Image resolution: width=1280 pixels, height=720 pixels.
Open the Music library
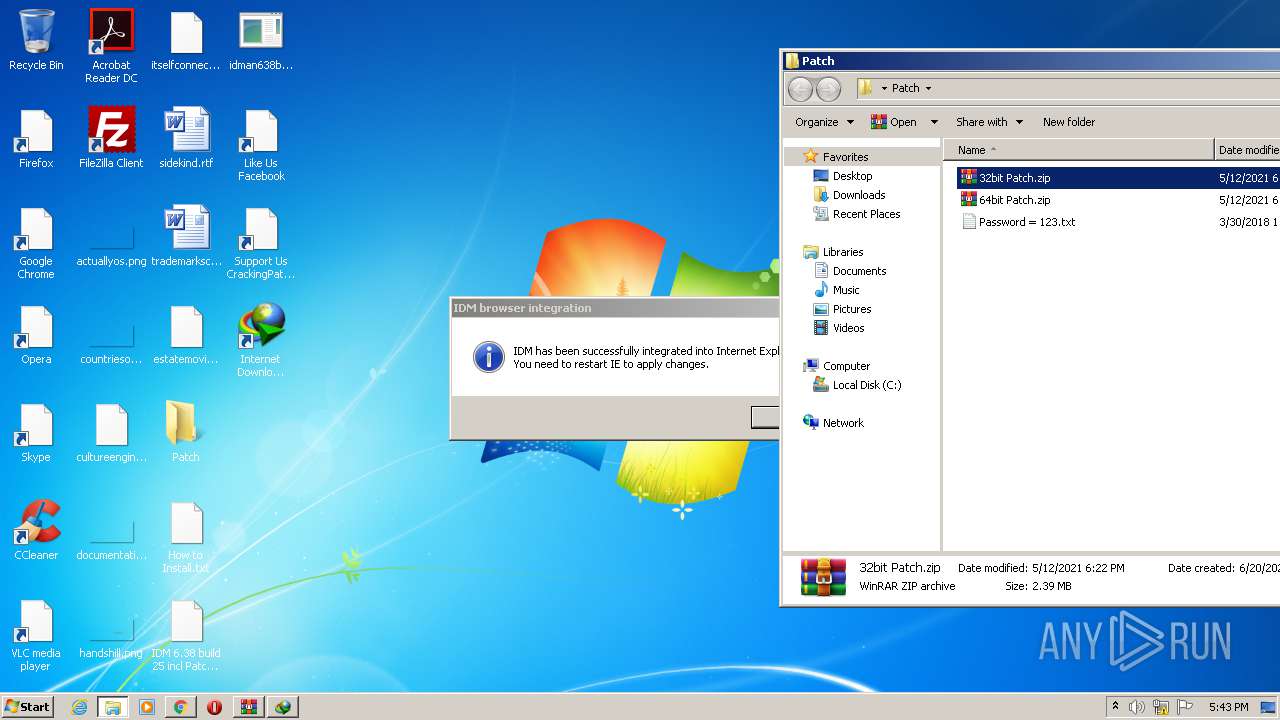[x=846, y=290]
